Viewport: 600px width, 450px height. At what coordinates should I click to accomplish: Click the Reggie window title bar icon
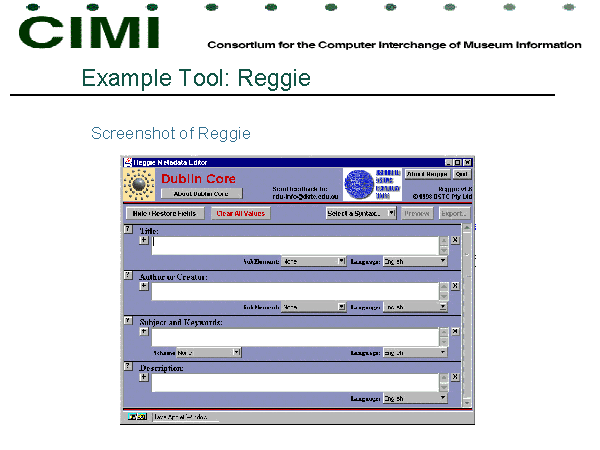click(x=127, y=162)
